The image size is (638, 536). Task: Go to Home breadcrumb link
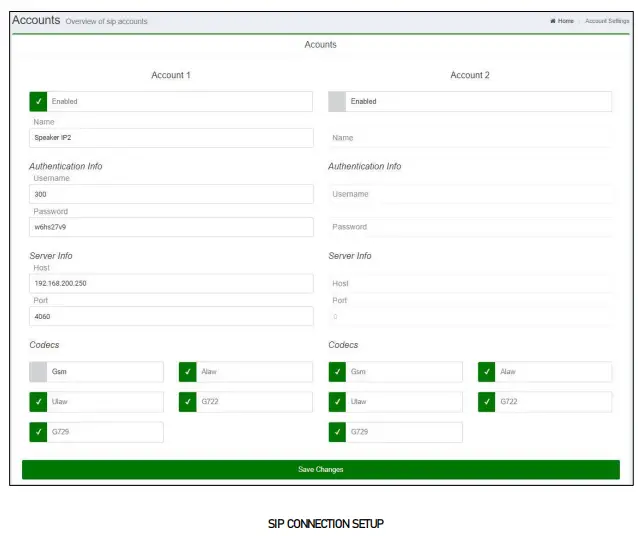click(x=566, y=21)
